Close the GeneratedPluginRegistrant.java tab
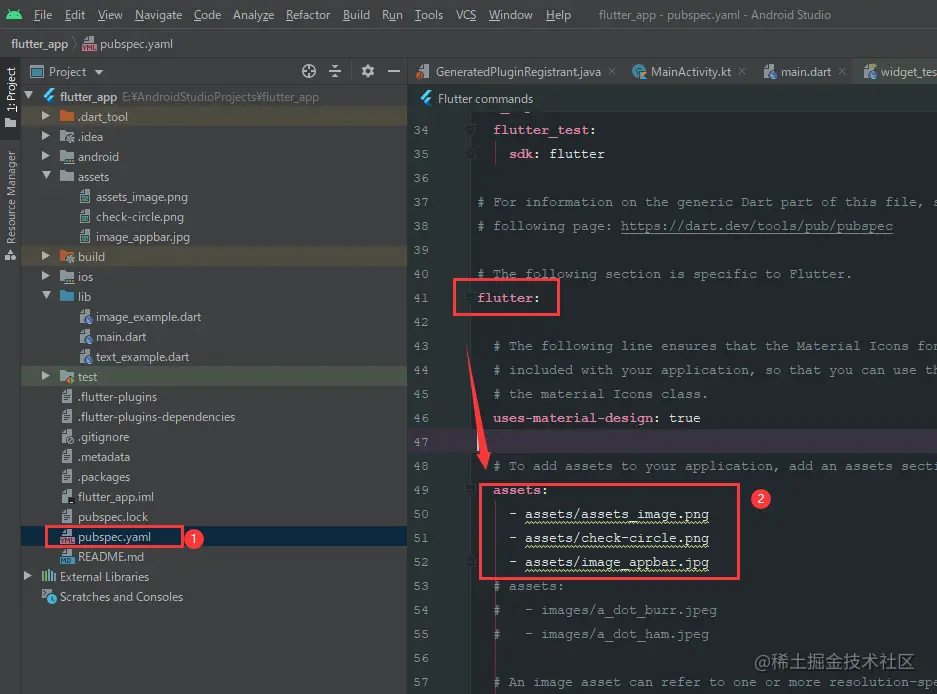This screenshot has height=694, width=937. [x=612, y=72]
